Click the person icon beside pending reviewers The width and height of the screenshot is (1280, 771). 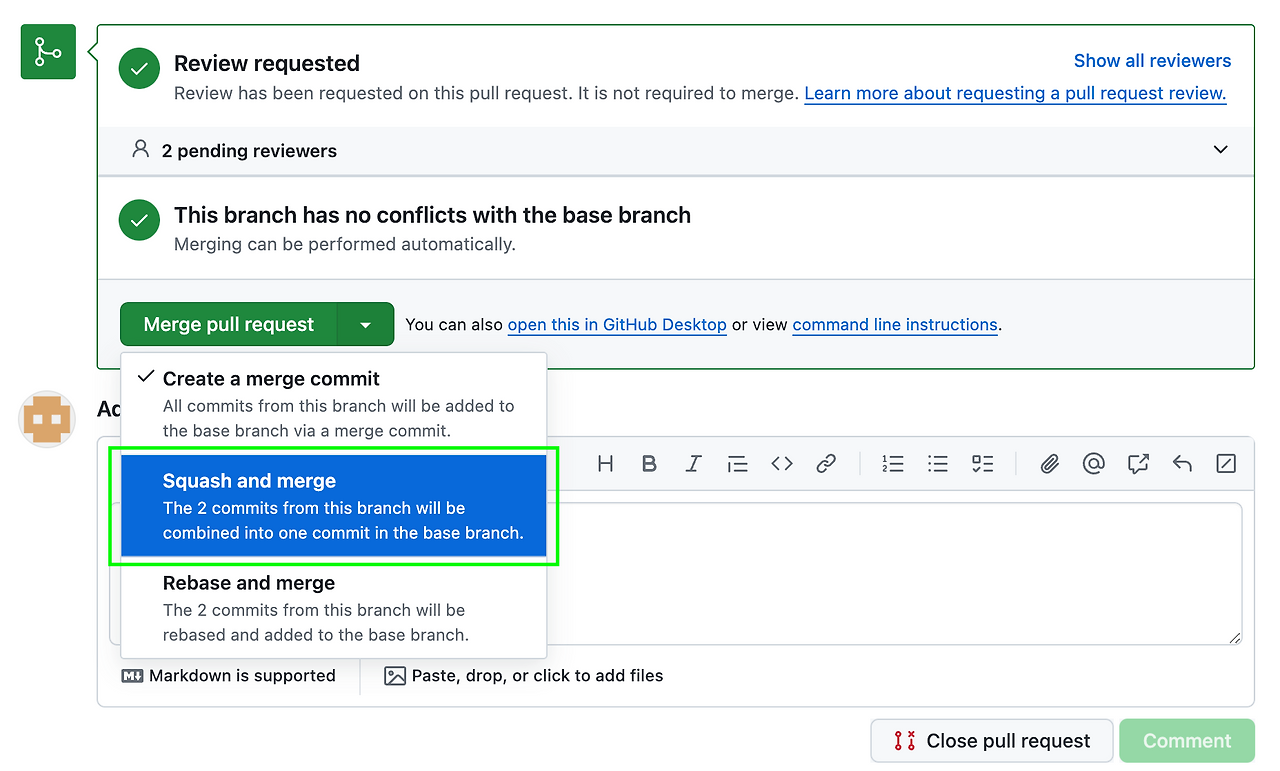[140, 150]
